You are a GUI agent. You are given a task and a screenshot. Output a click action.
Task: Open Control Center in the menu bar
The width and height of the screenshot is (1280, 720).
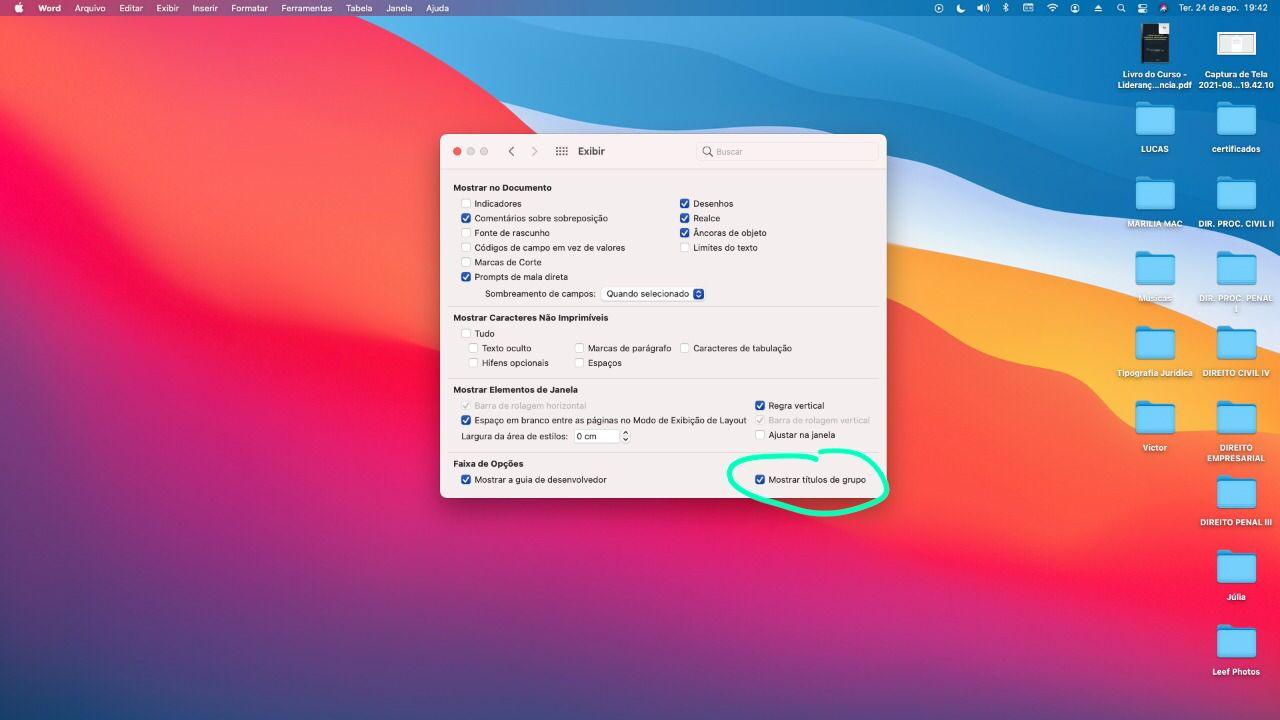coord(1142,8)
